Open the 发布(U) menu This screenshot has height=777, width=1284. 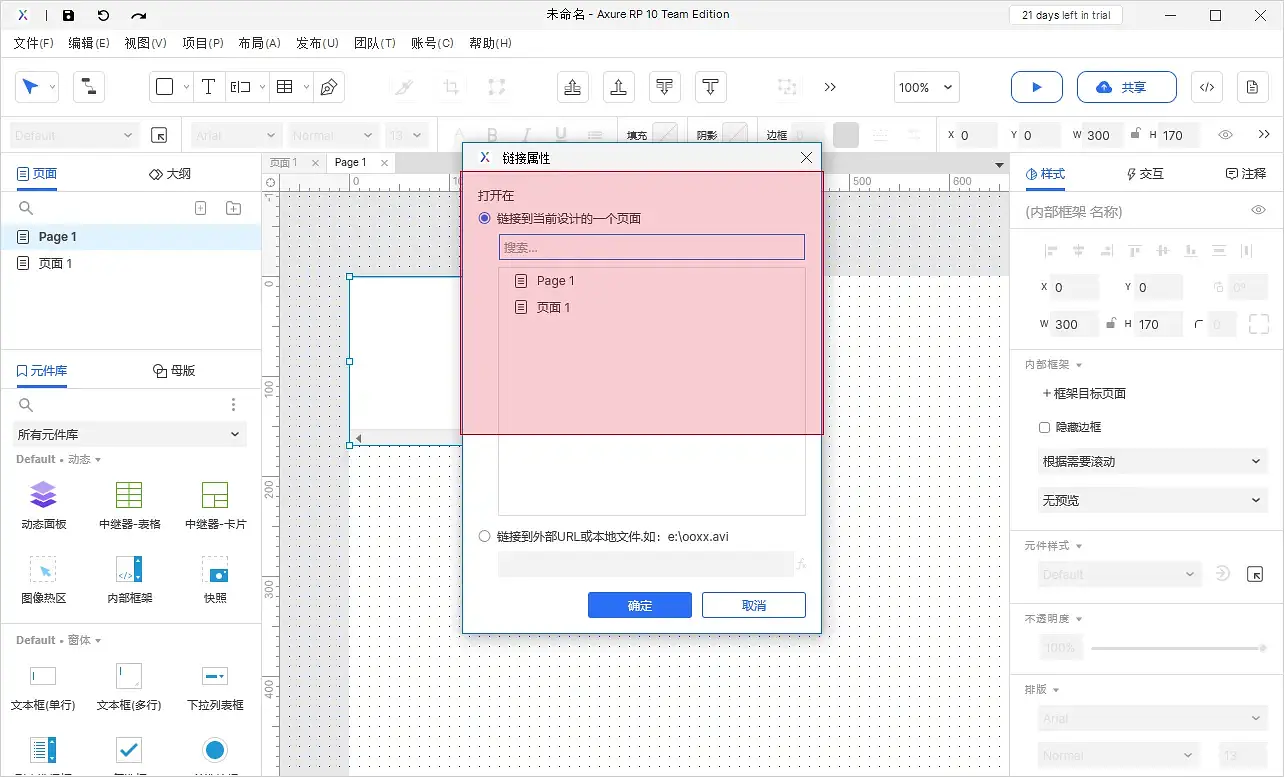click(318, 43)
